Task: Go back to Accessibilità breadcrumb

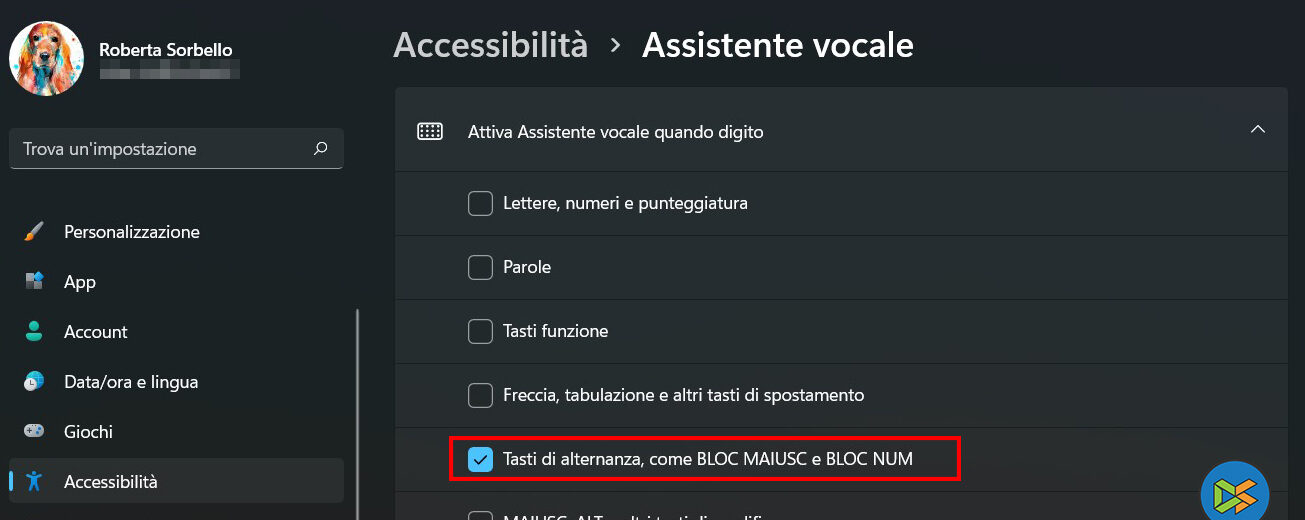Action: pyautogui.click(x=490, y=45)
